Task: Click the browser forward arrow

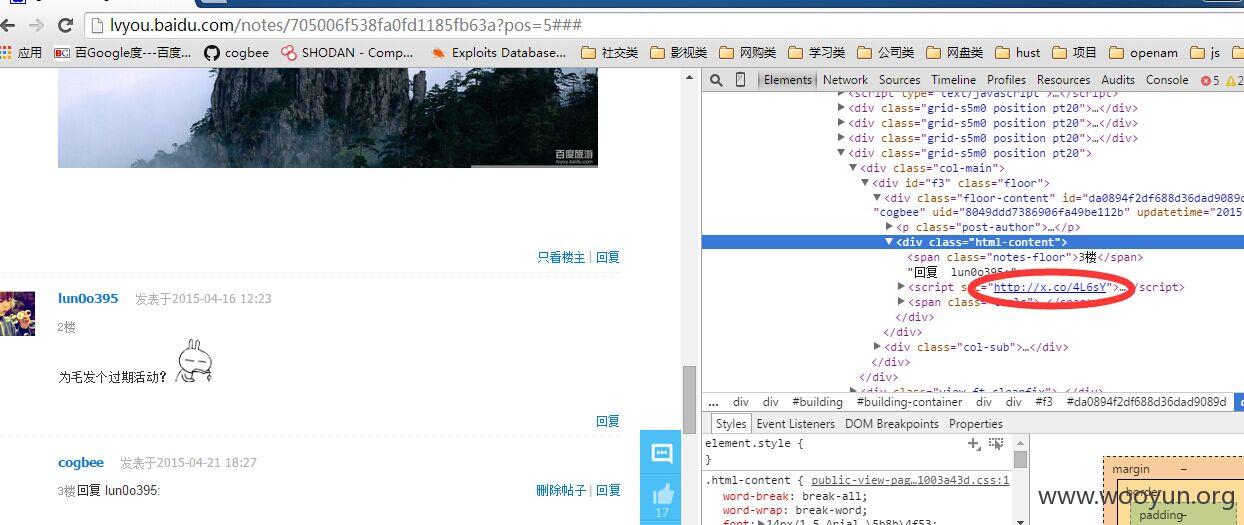Action: point(36,24)
